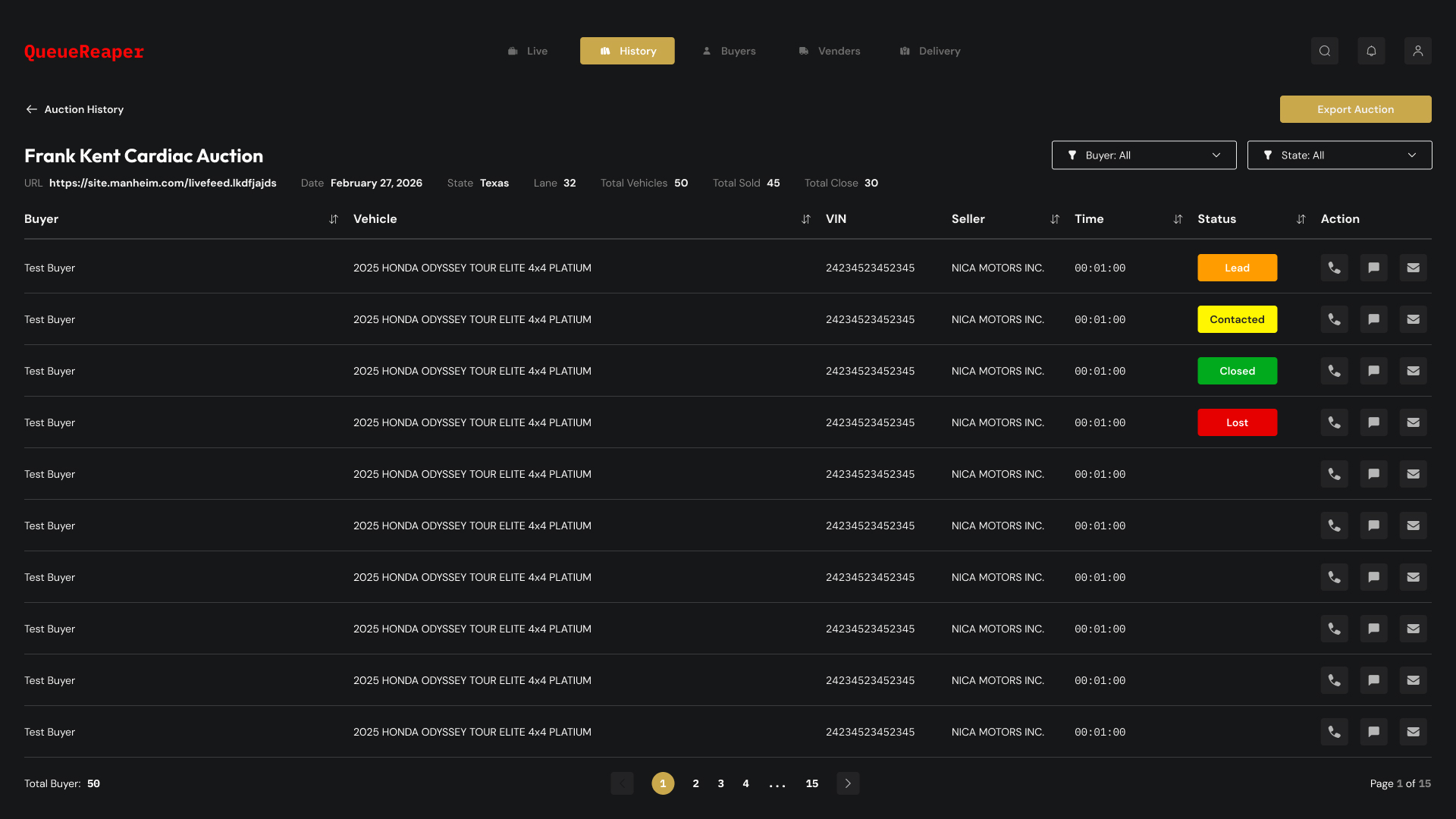Click email icon in the Closed row

[1413, 371]
